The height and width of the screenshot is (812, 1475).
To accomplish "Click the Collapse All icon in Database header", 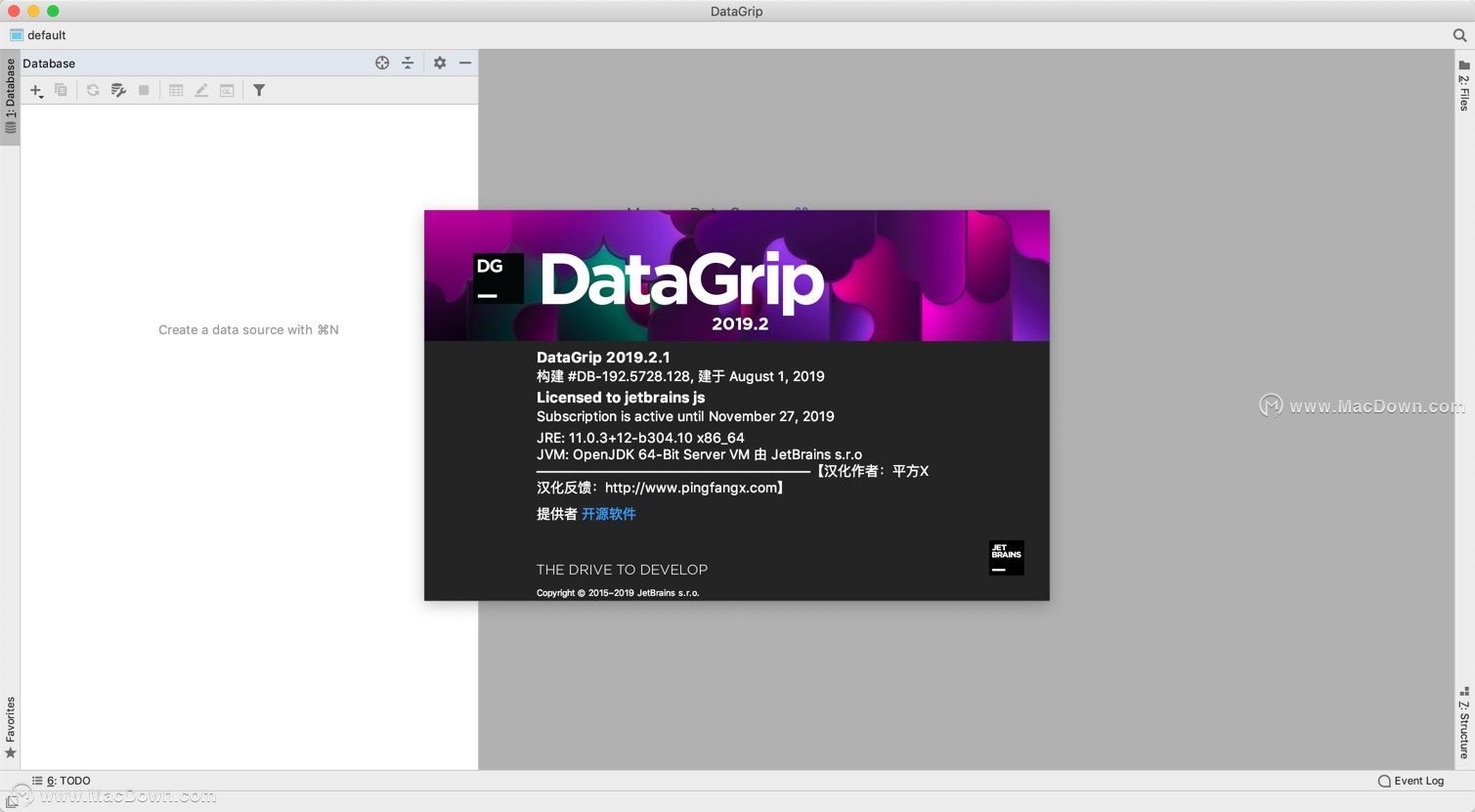I will [408, 63].
